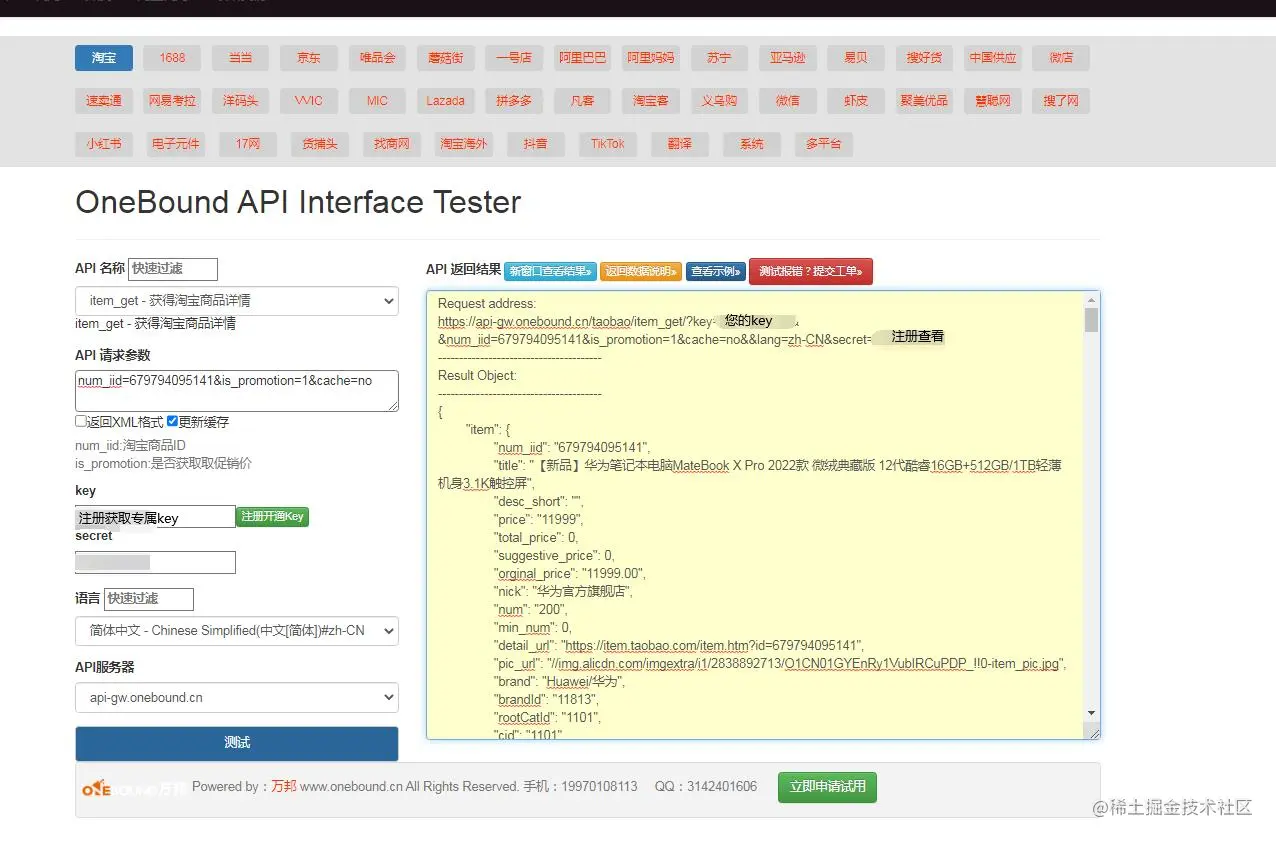The image size is (1276, 841).
Task: Switch to the 京东 platform tab
Action: pyautogui.click(x=309, y=58)
